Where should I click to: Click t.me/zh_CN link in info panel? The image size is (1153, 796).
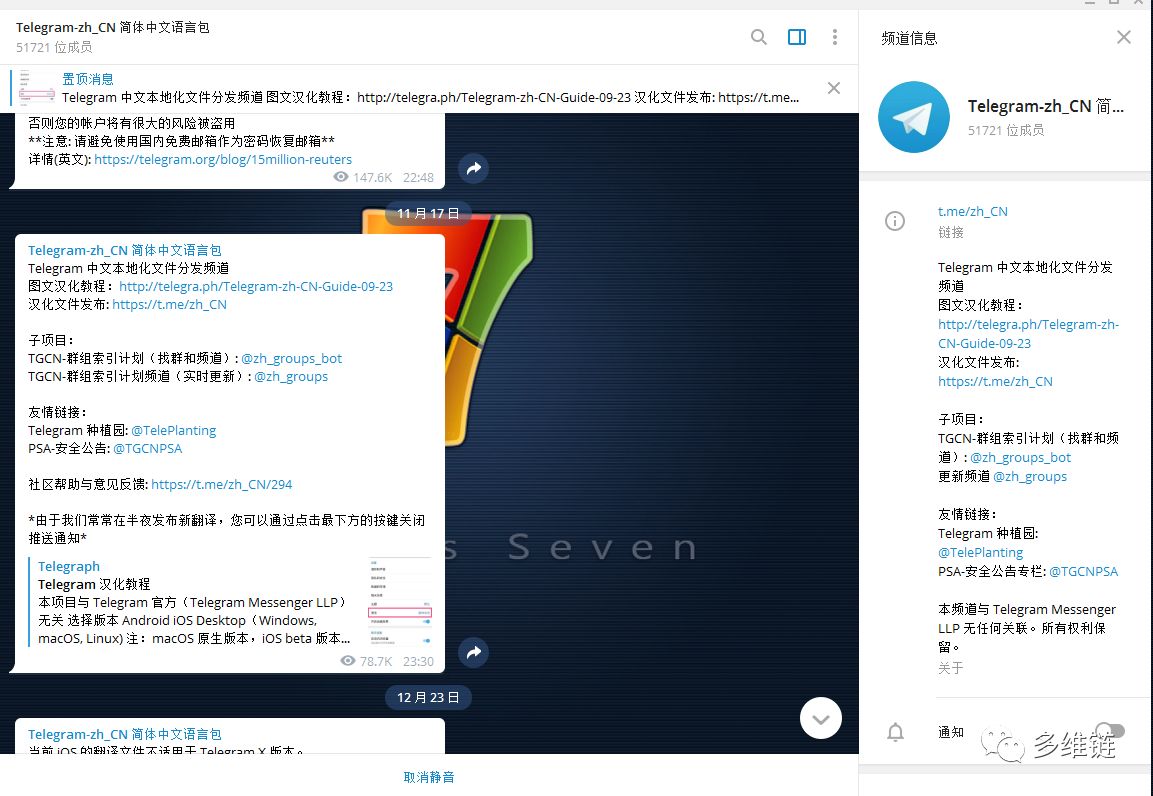972,212
